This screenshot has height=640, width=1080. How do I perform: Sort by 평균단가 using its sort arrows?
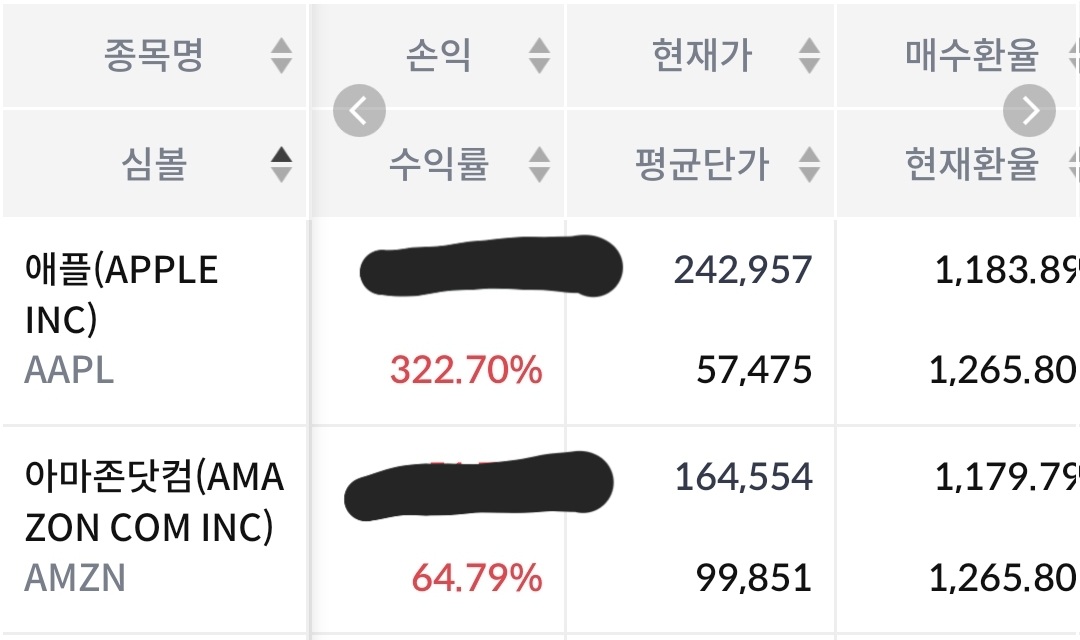810,164
